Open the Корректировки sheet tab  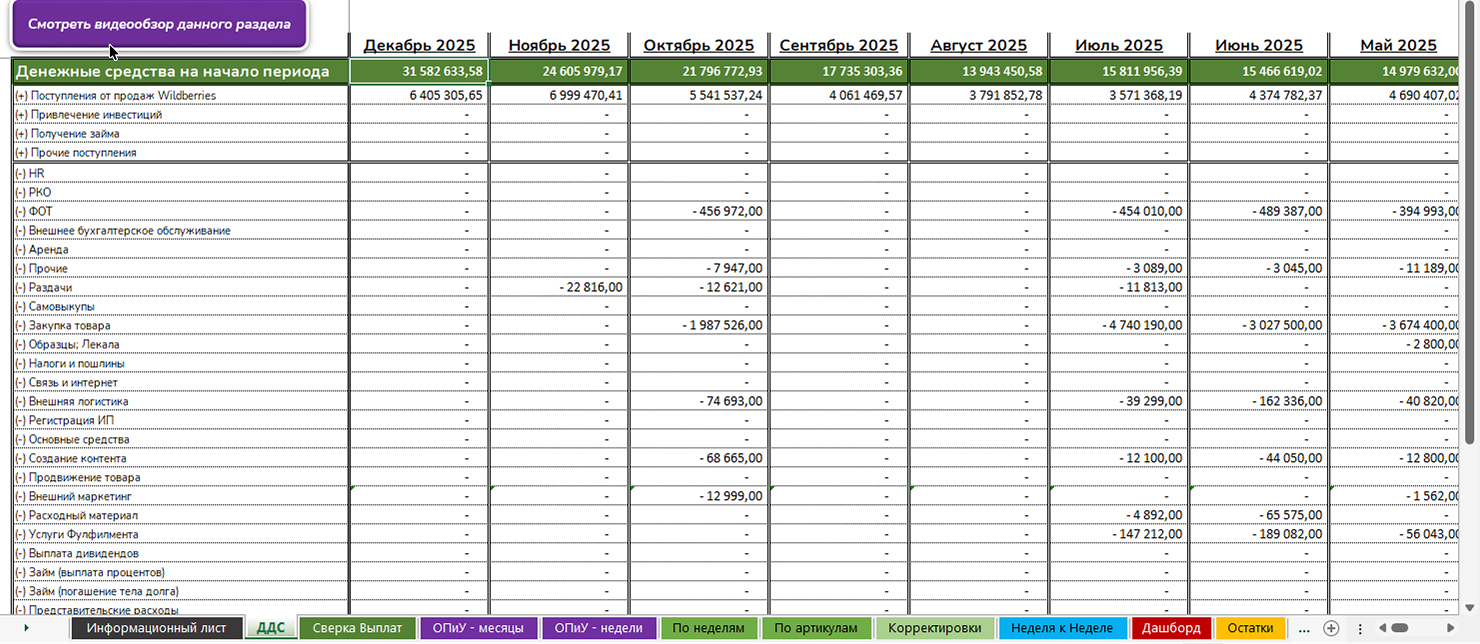(x=935, y=628)
